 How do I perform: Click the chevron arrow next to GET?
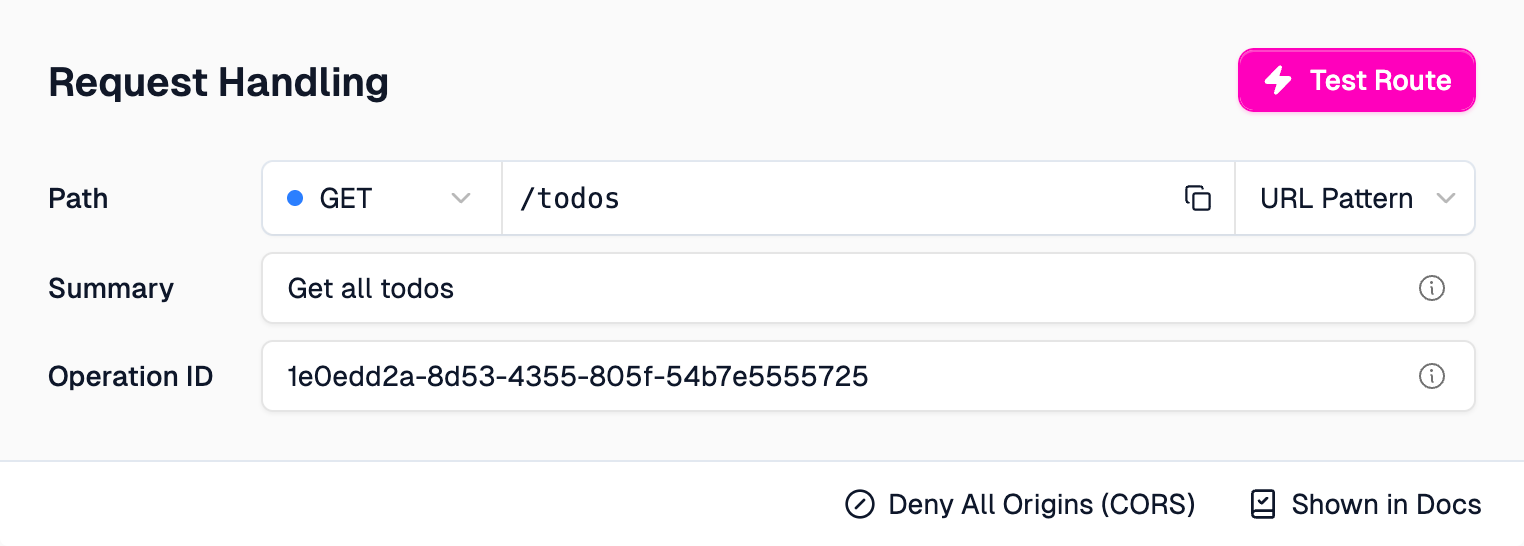pyautogui.click(x=461, y=198)
